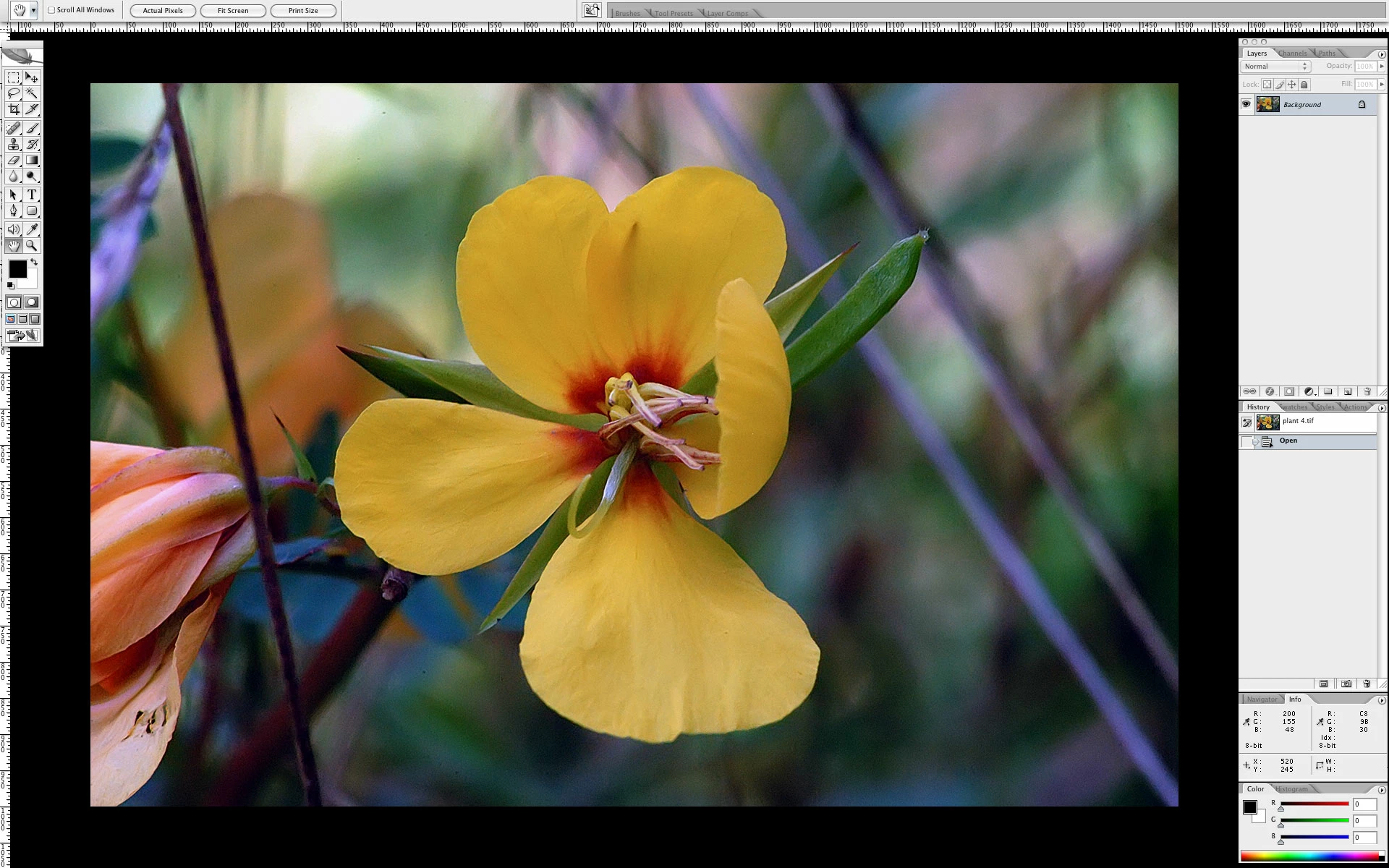This screenshot has width=1389, height=868.
Task: Open the Hand tool preset picker arrow
Action: click(x=33, y=10)
